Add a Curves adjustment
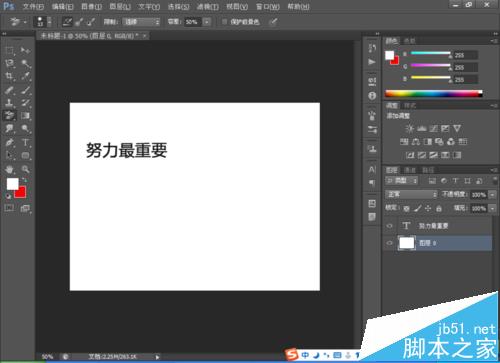 pos(433,129)
